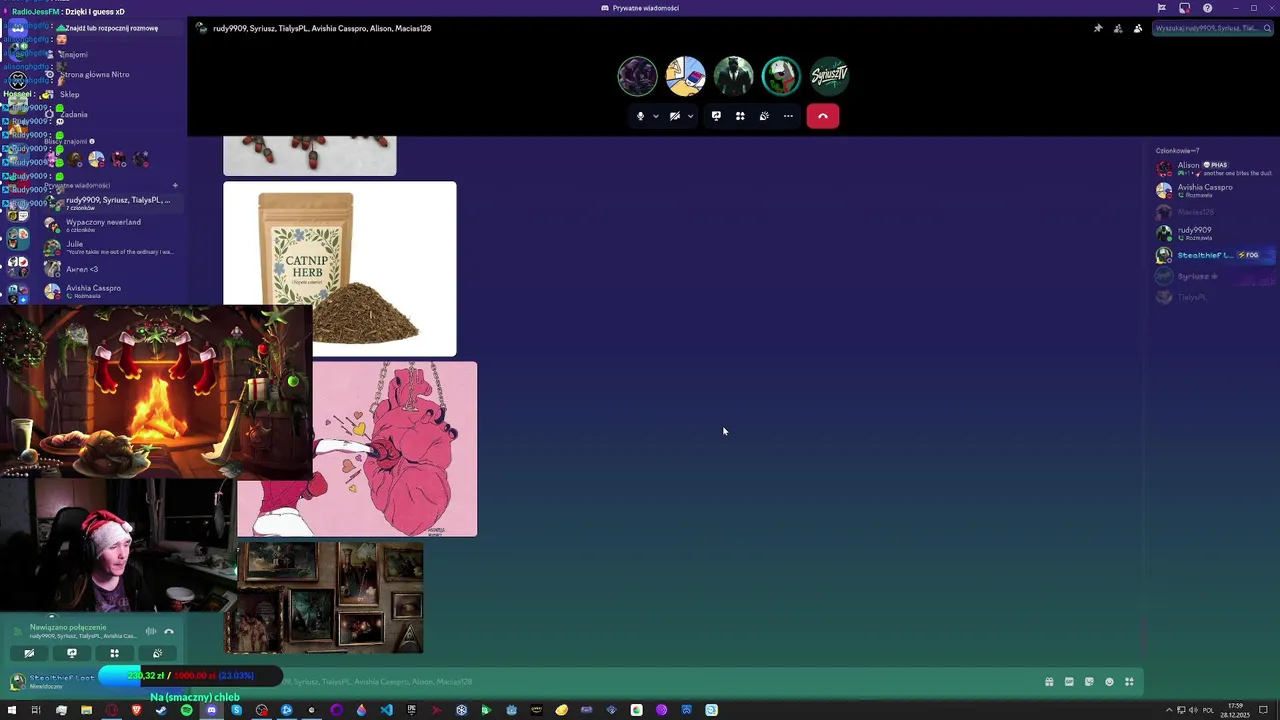The width and height of the screenshot is (1280, 720).
Task: Open soundboard from bottom-left voice panel
Action: coord(157,653)
